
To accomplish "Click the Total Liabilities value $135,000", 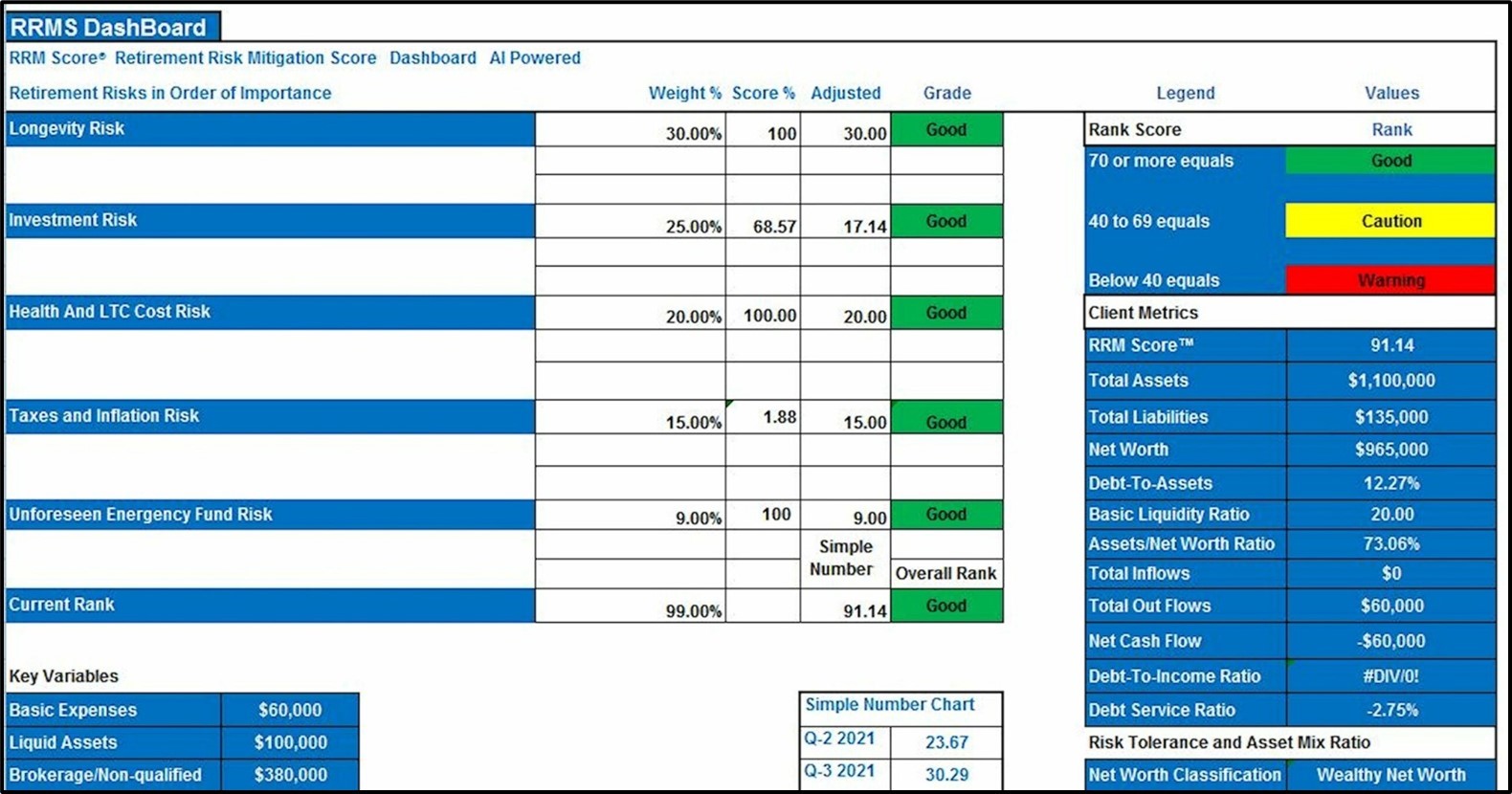I will (x=1391, y=417).
